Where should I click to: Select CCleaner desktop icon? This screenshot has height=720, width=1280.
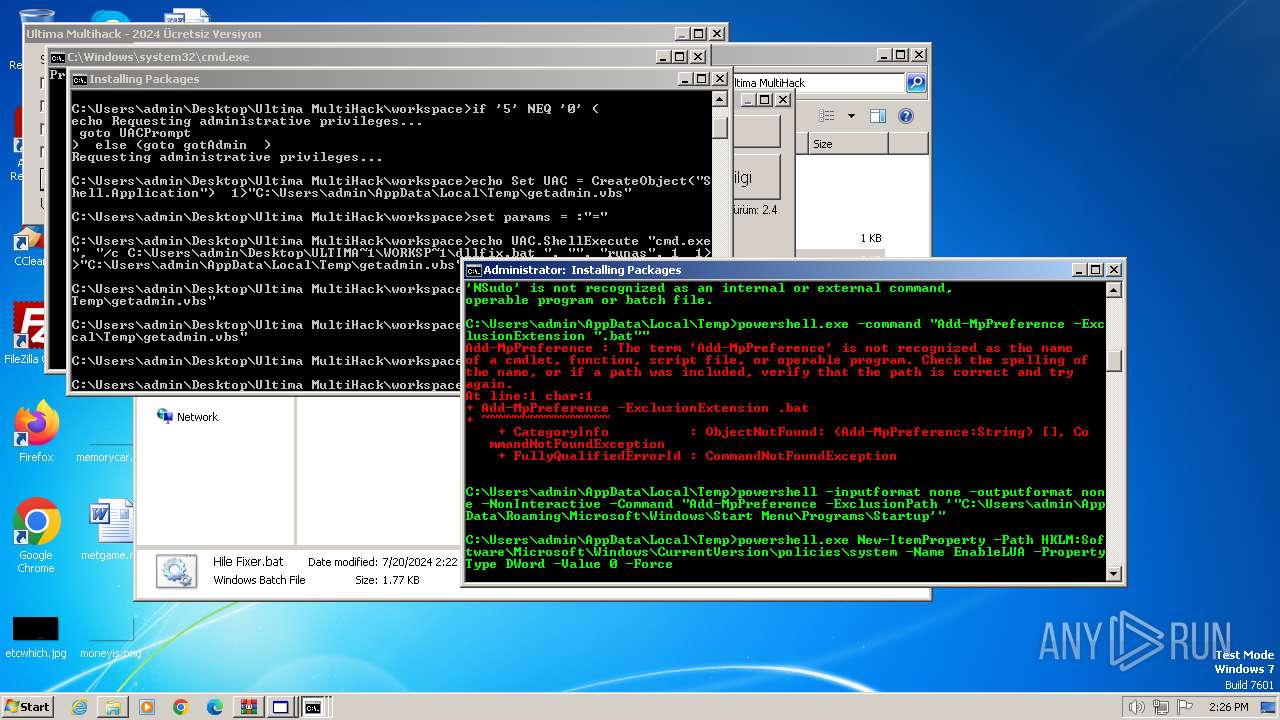point(28,247)
